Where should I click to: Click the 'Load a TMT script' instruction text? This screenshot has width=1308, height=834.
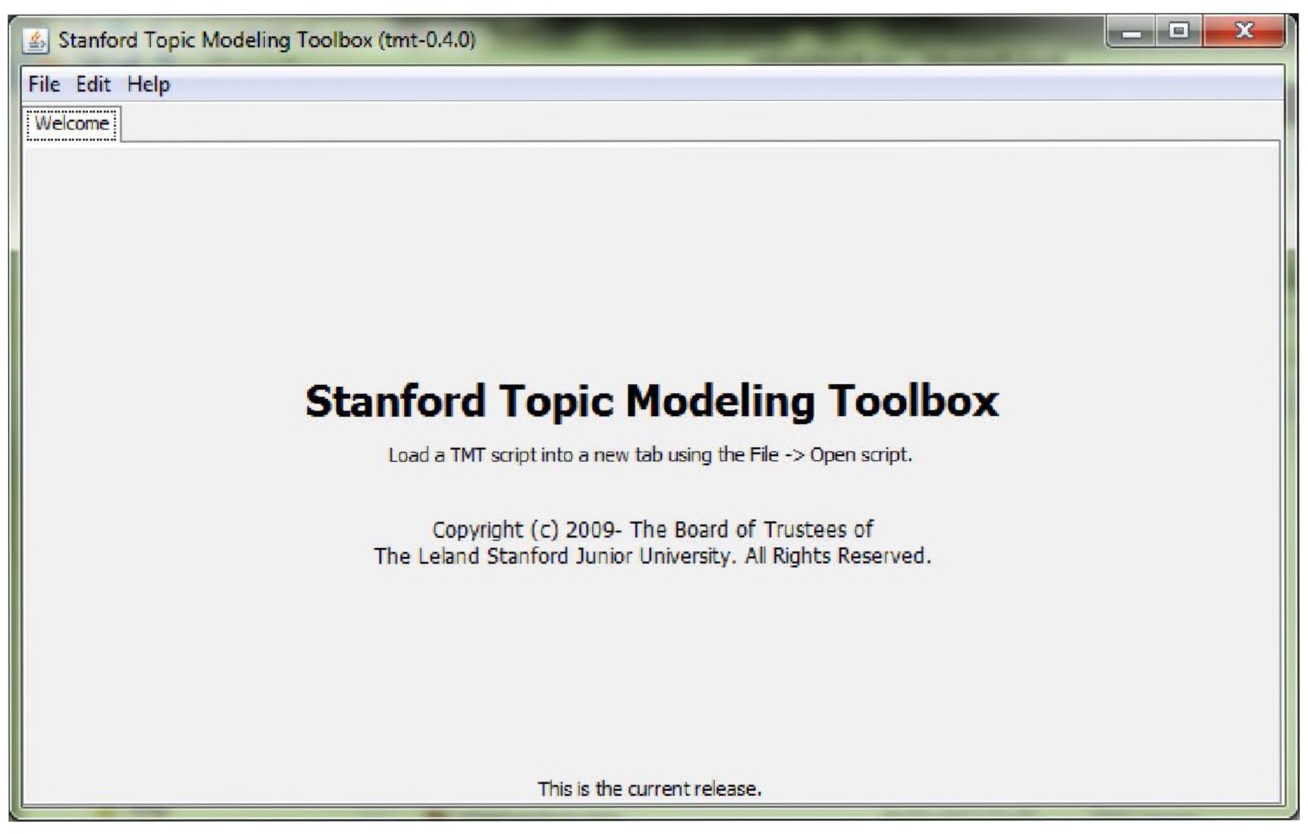[651, 455]
